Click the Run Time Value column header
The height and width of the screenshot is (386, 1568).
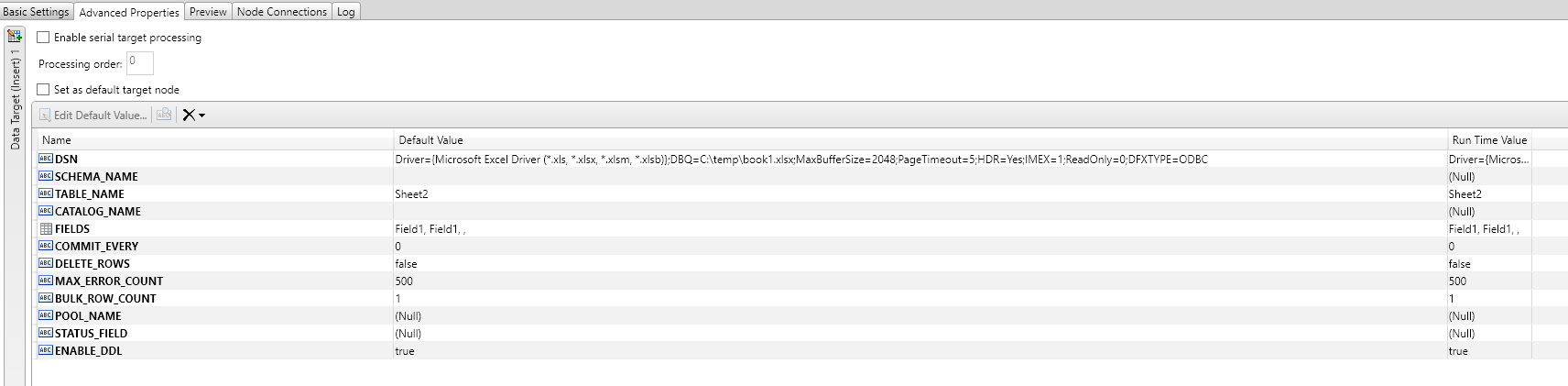[x=1489, y=140]
